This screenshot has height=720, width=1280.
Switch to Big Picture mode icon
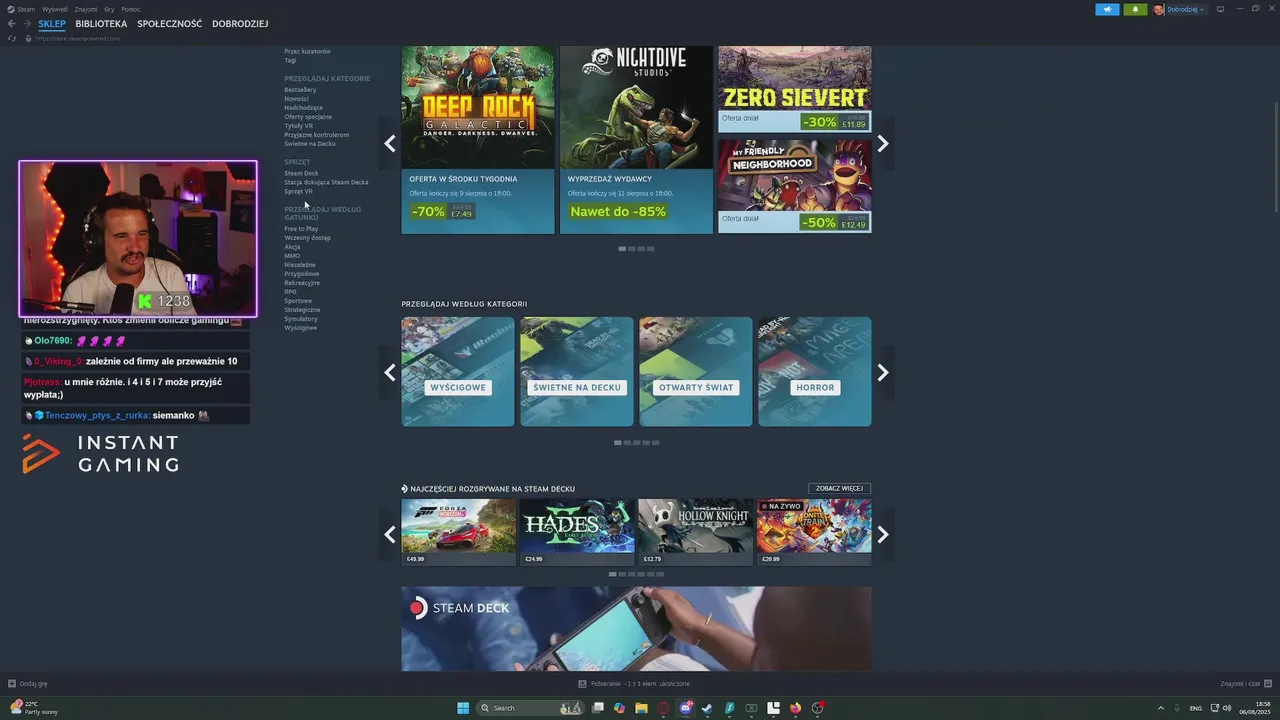tap(1220, 9)
